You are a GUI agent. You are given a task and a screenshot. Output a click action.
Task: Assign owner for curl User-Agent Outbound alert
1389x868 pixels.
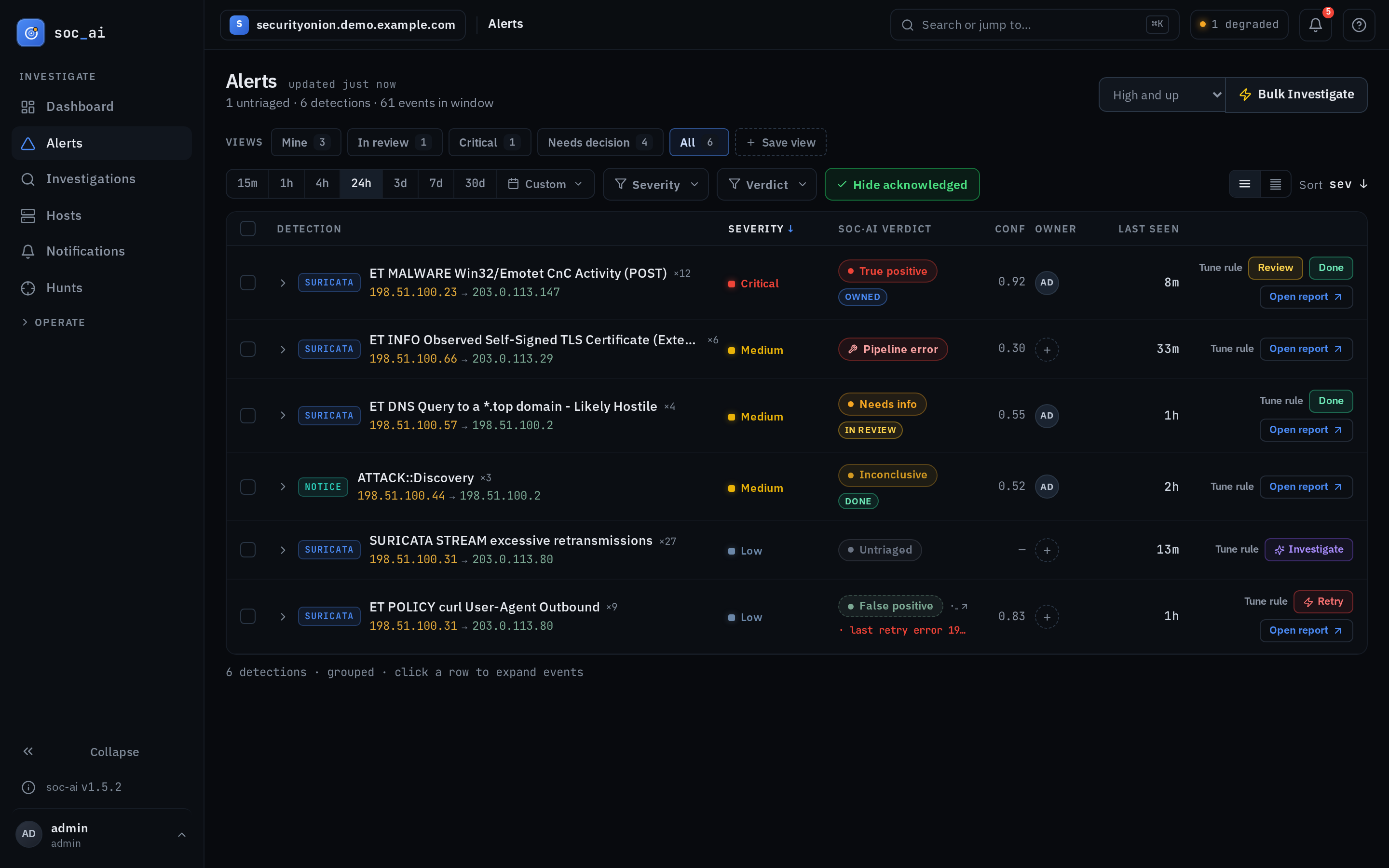[x=1047, y=617]
